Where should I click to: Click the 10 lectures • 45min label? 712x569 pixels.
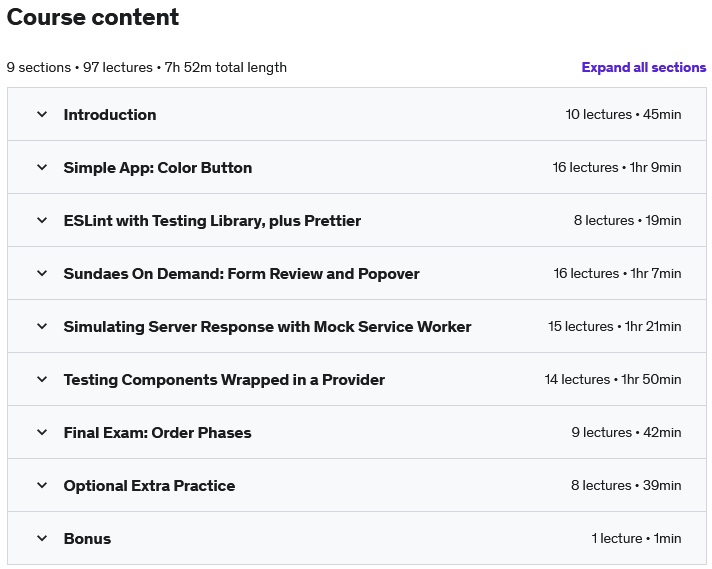623,115
